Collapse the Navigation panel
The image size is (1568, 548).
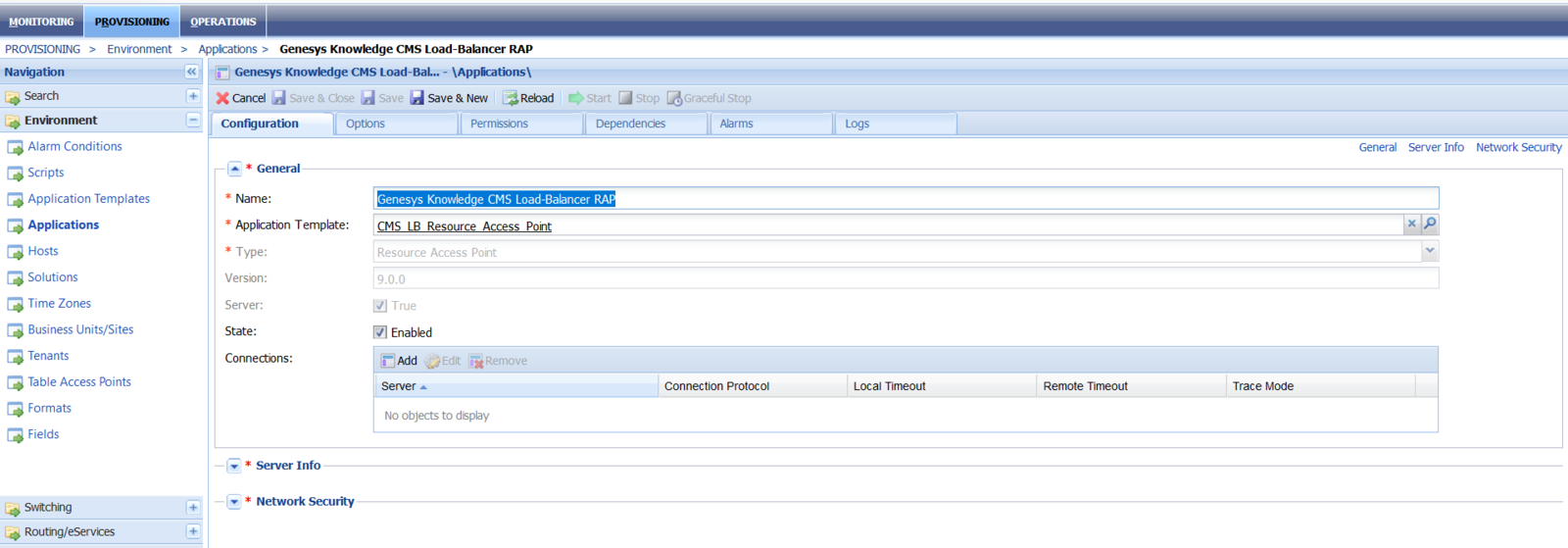click(x=191, y=72)
